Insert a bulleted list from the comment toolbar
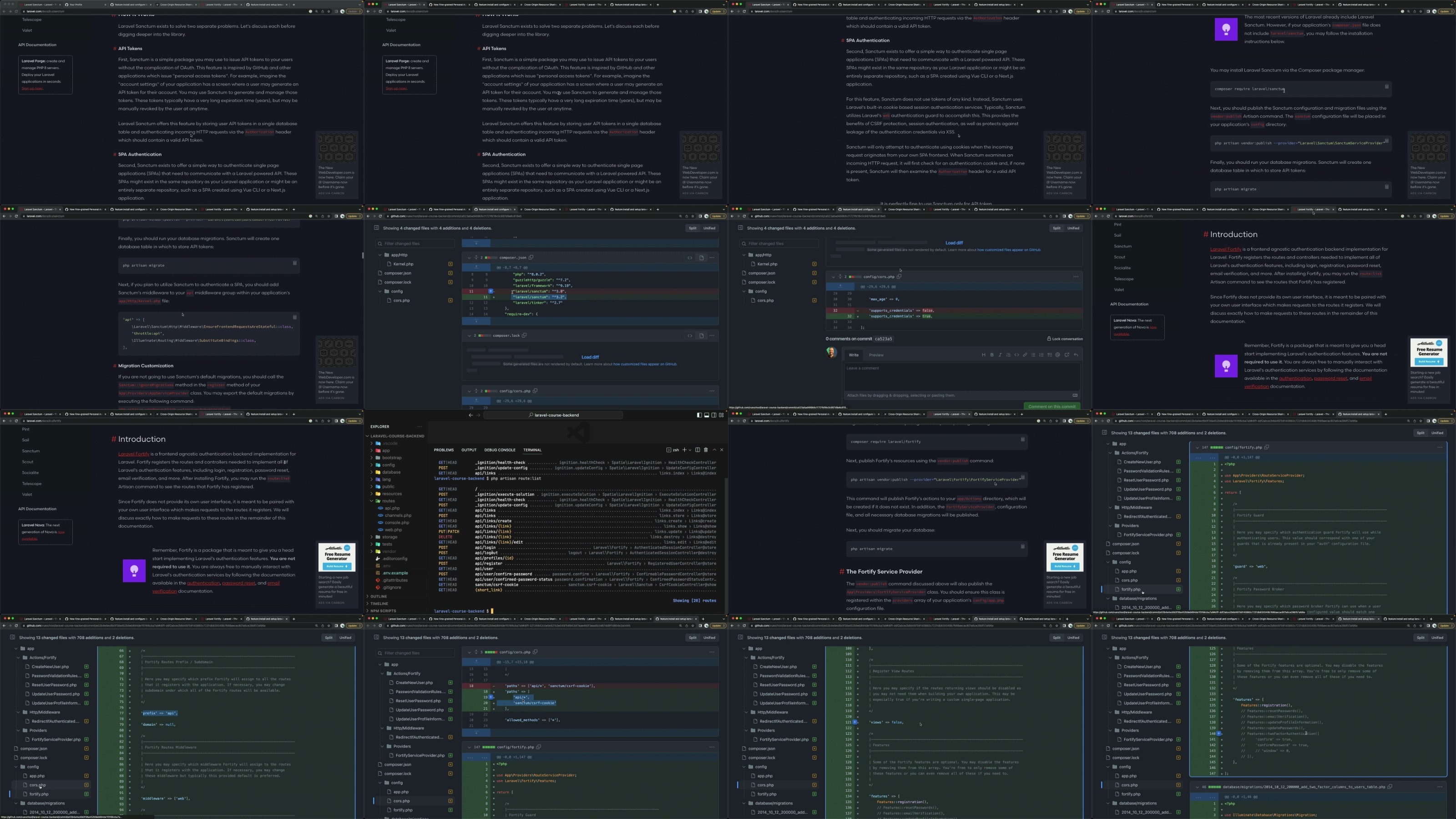 click(x=1033, y=355)
